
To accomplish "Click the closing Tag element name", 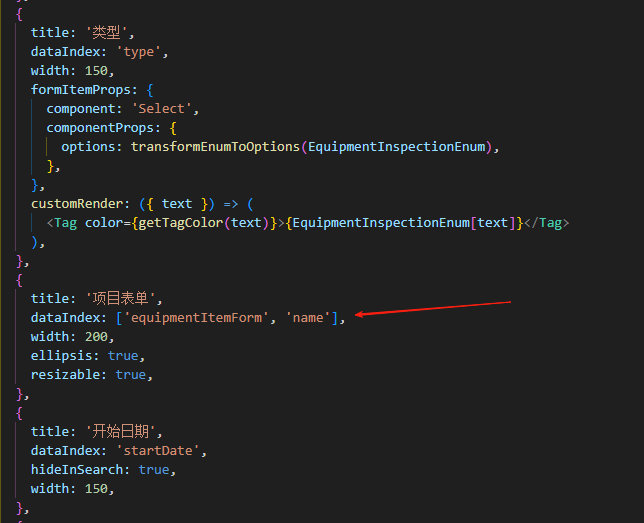I will pyautogui.click(x=550, y=223).
